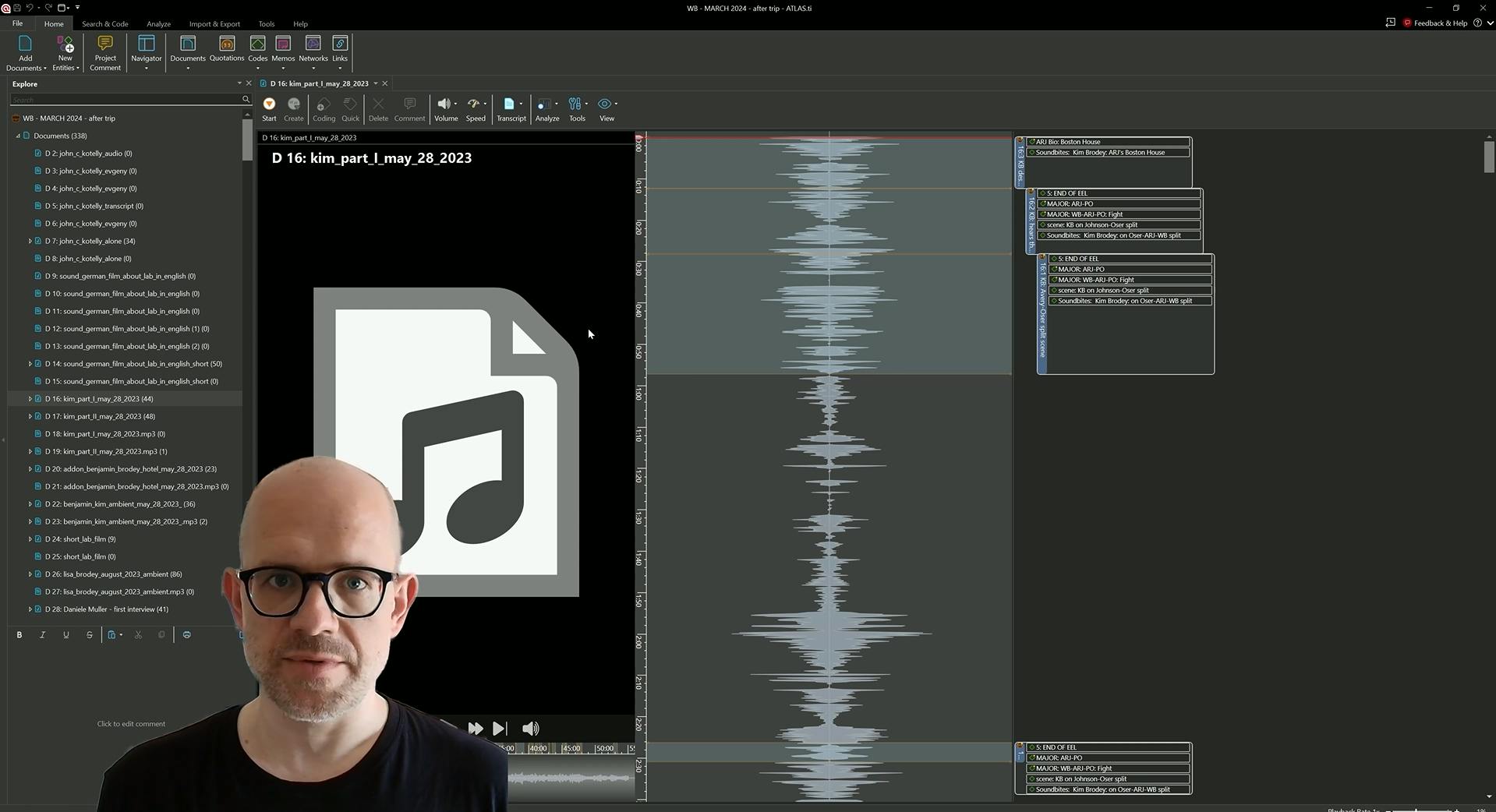Open the Codes manager
Screen dimensions: 1496x812
(257, 45)
